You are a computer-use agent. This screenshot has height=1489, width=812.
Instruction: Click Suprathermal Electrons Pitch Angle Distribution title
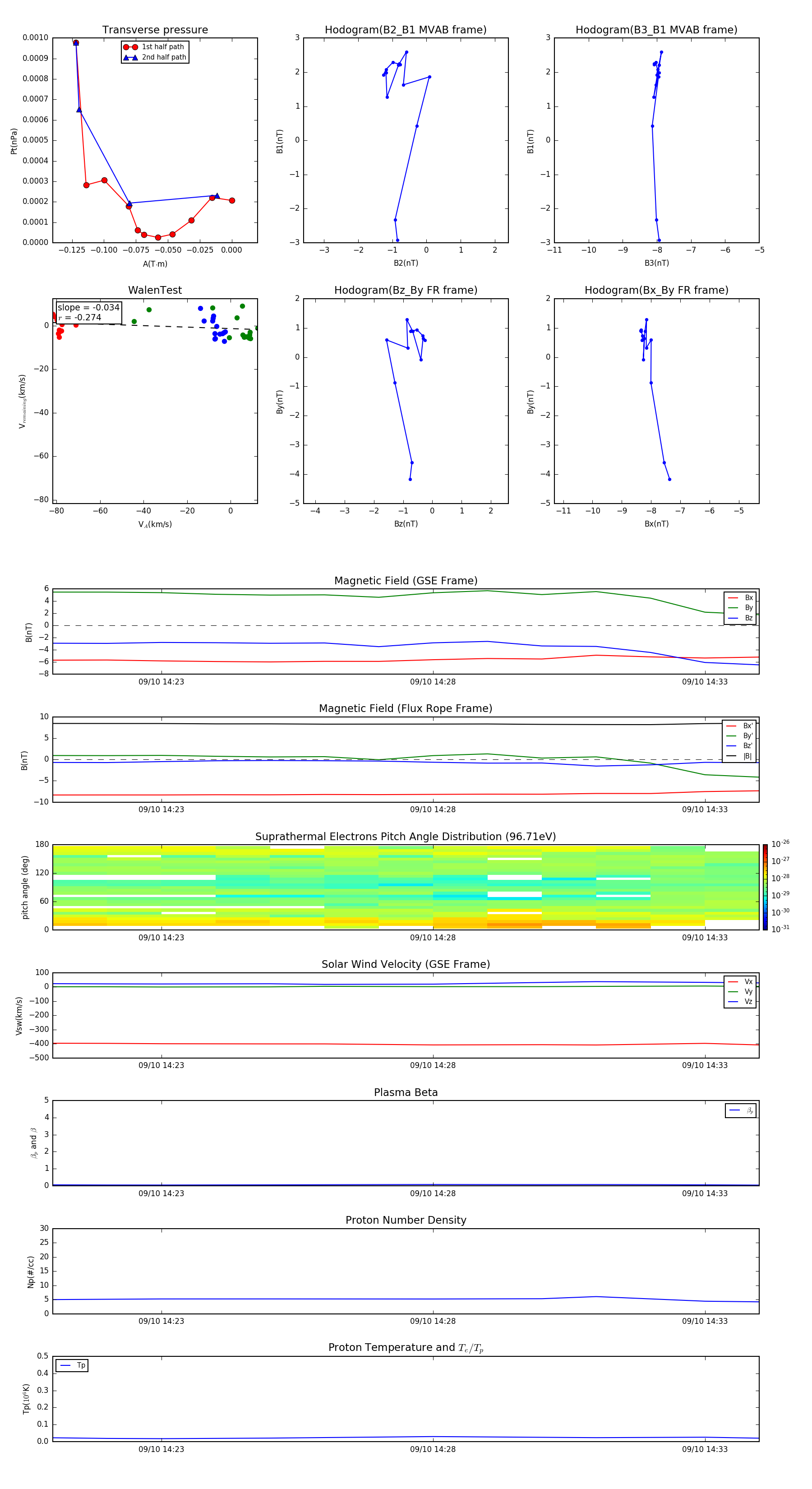click(x=406, y=837)
